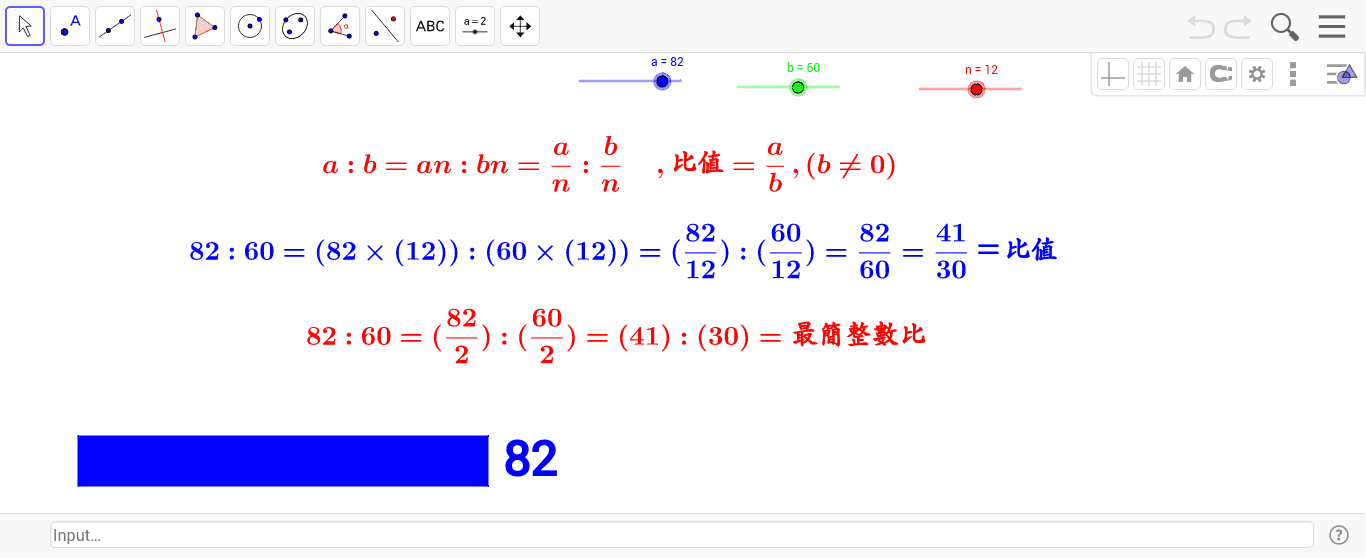This screenshot has height=558, width=1366.
Task: Select the Point tool
Action: [x=70, y=26]
